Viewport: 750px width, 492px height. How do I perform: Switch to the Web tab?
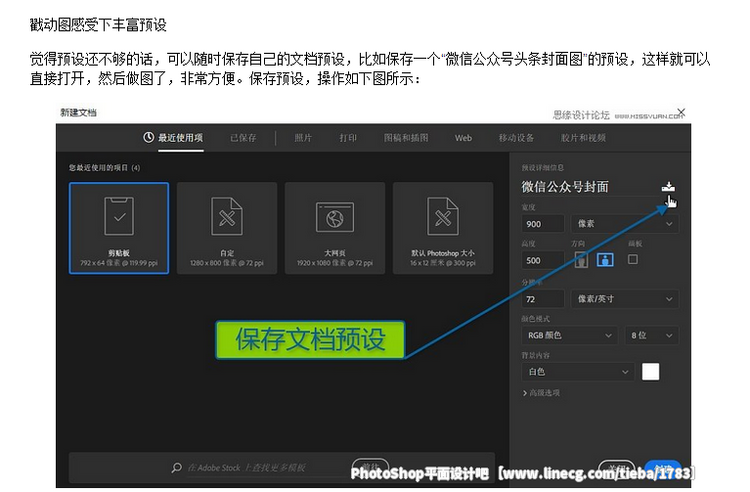[463, 138]
